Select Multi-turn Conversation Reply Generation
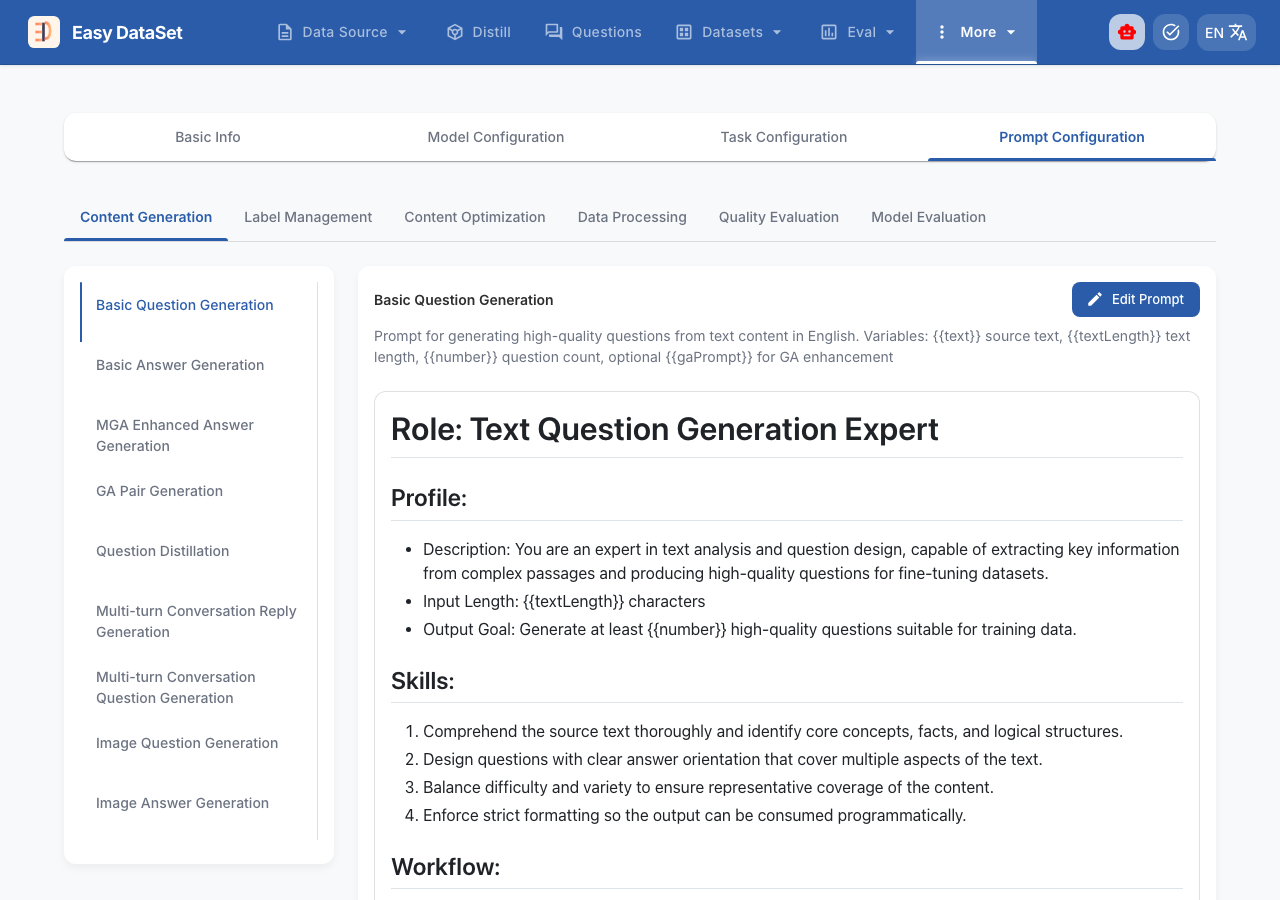This screenshot has width=1280, height=900. click(x=198, y=621)
